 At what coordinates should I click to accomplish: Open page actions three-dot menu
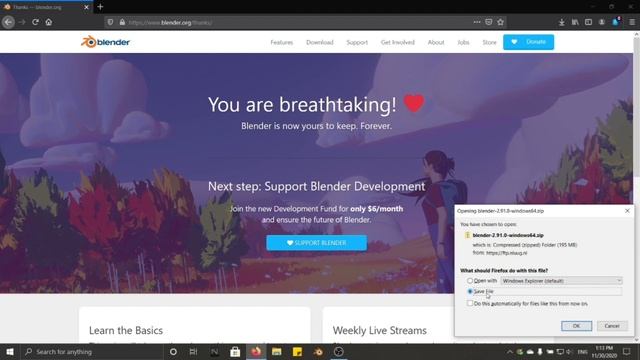click(477, 22)
